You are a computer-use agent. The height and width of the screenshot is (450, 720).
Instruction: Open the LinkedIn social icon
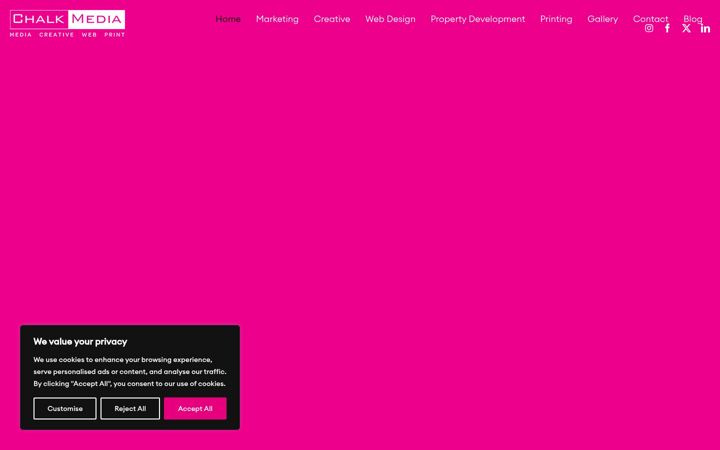(705, 28)
